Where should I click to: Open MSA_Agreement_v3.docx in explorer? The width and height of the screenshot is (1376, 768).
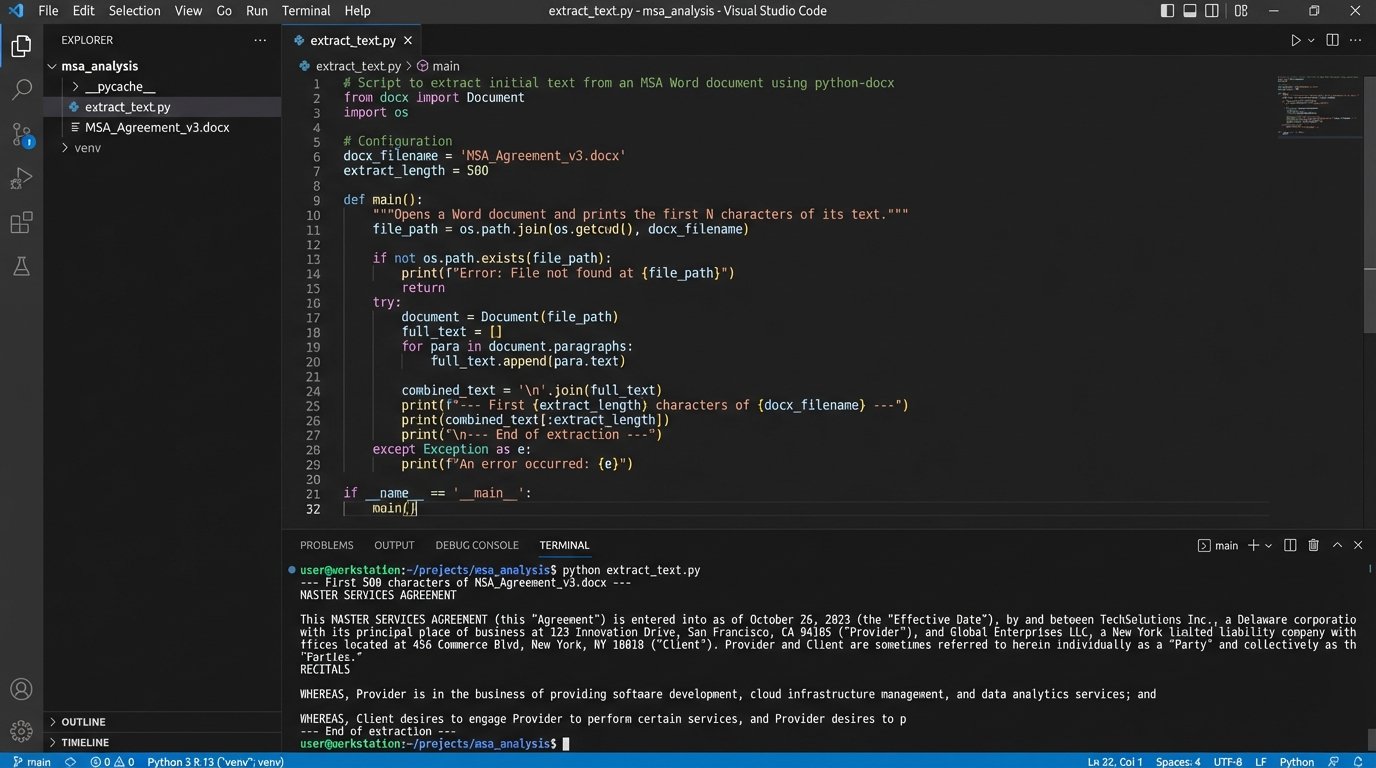coord(156,128)
